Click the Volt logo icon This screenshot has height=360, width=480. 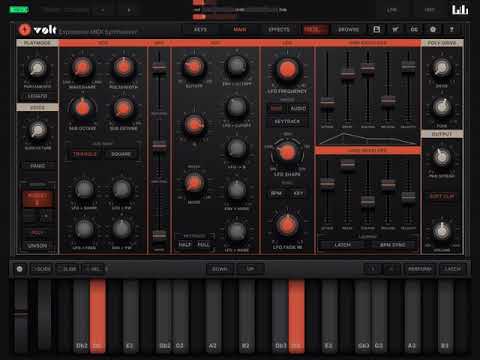point(24,30)
